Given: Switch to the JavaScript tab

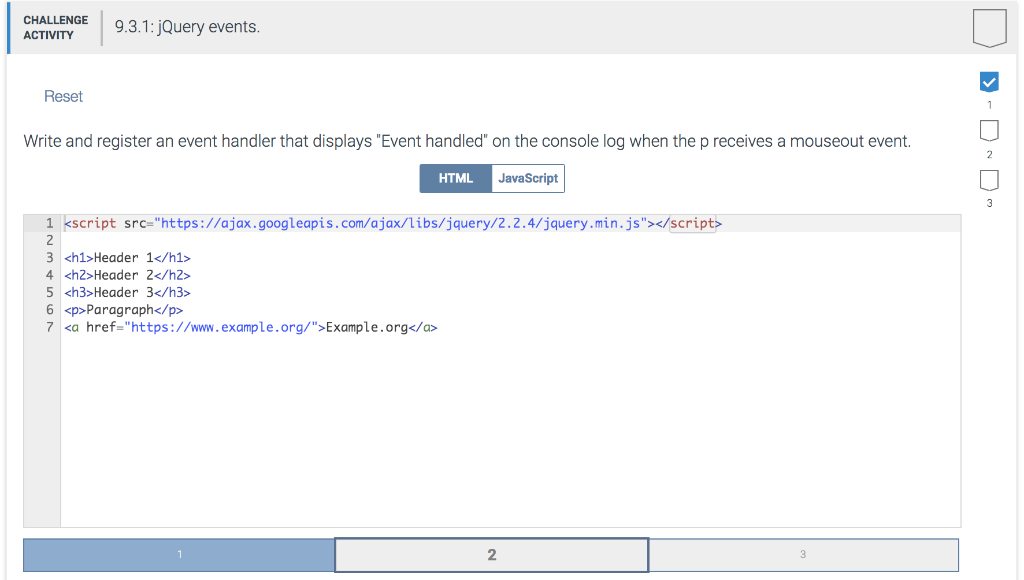Looking at the screenshot, I should point(528,178).
